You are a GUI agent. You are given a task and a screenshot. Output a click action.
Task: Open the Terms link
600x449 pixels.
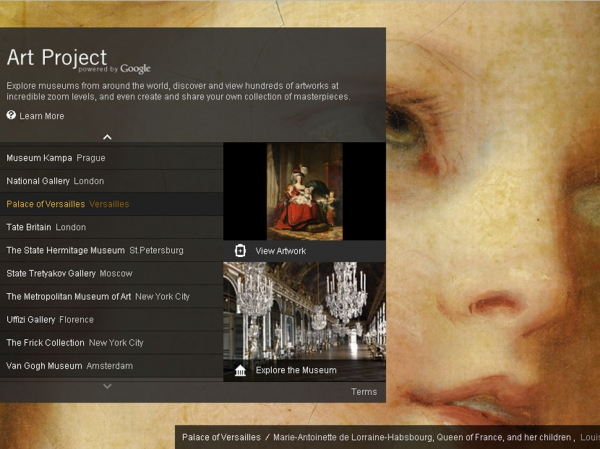(364, 392)
